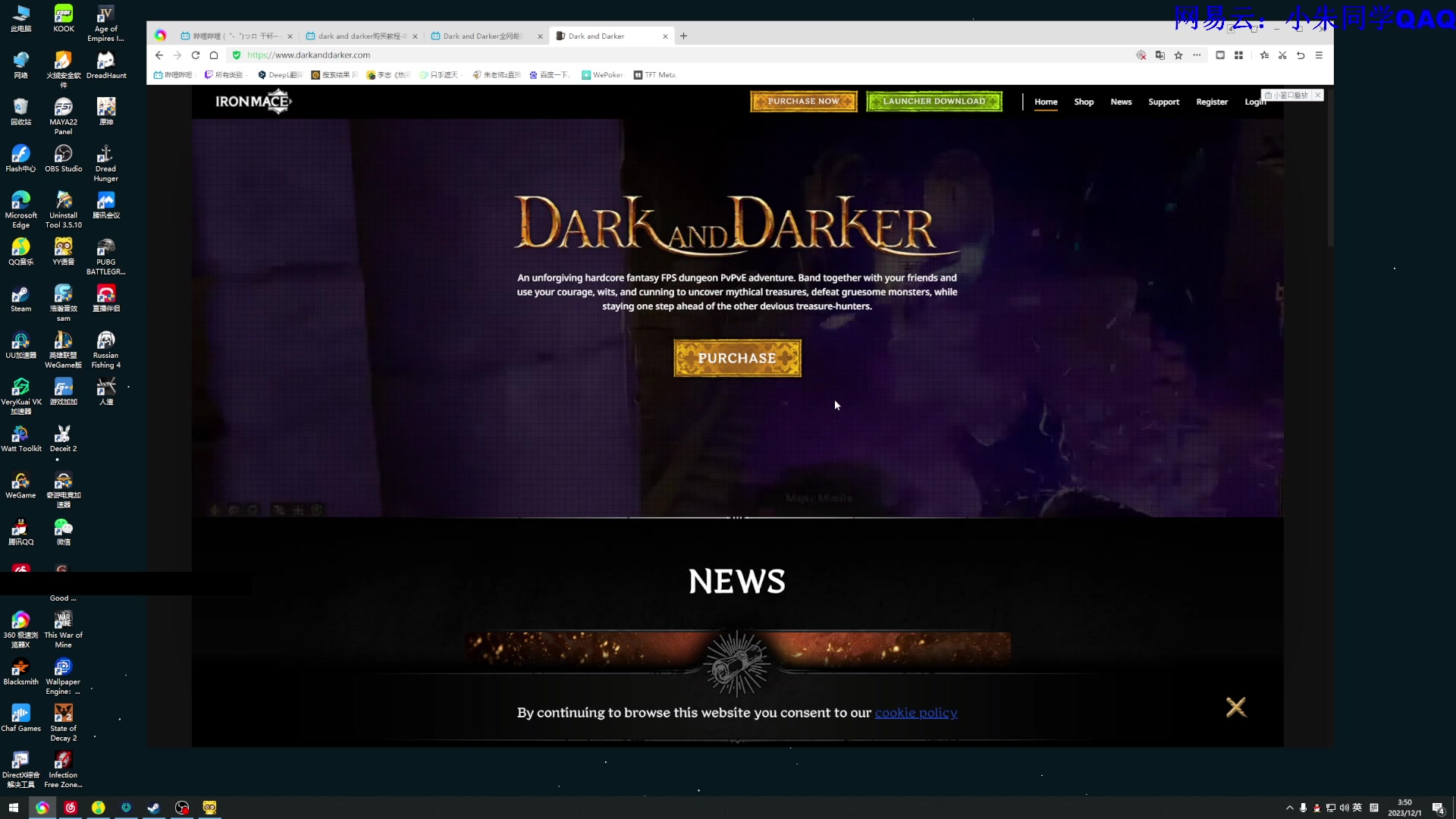Switch to the 'dark and darker购买教程' tab
This screenshot has height=819, width=1456.
point(361,36)
